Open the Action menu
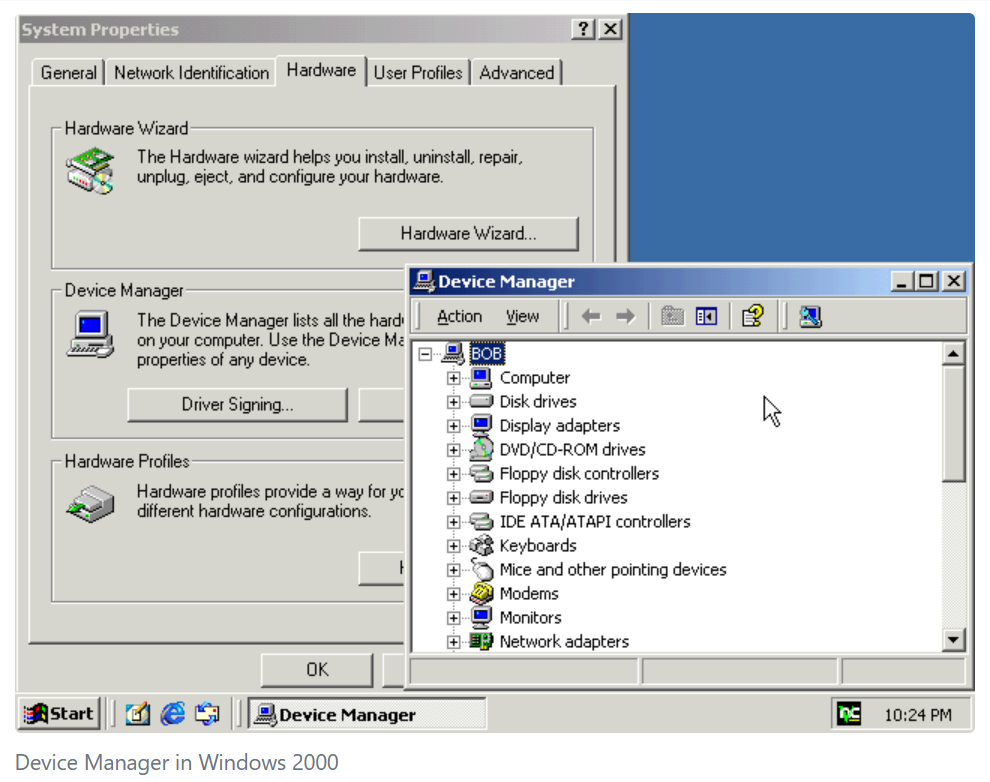The image size is (990, 782). (459, 316)
